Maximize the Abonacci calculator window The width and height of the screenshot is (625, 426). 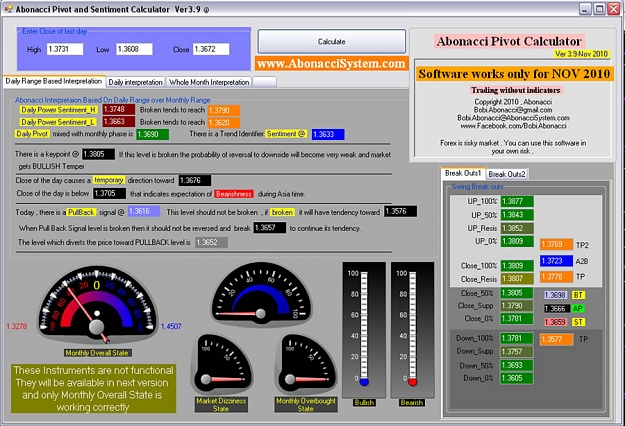599,9
